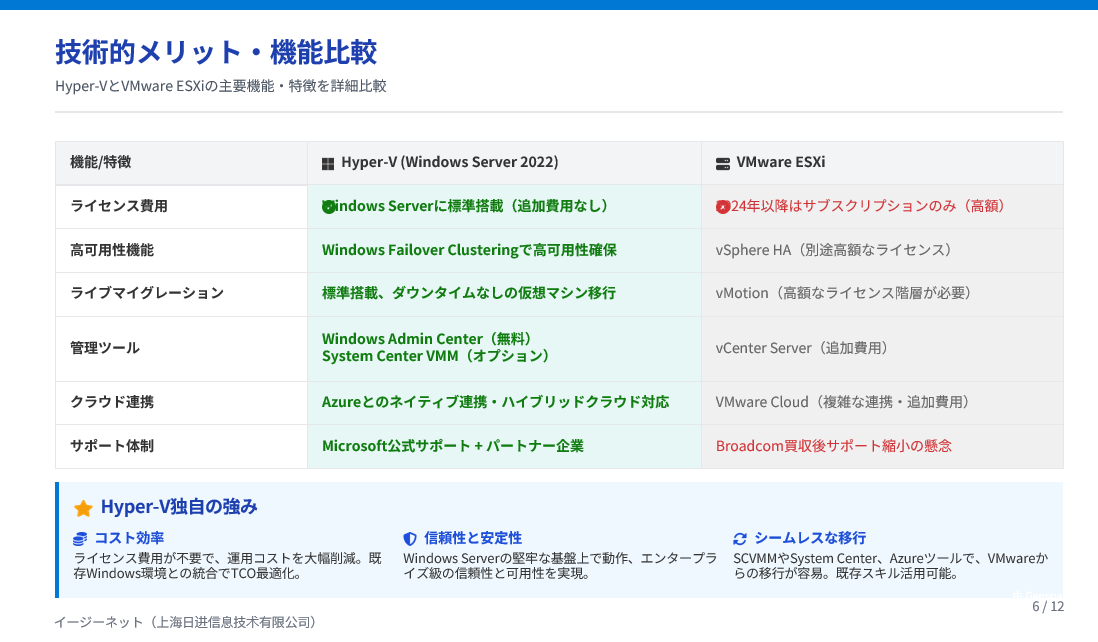Click the paragraph starting SCVMMやSystem Center

pos(891,566)
